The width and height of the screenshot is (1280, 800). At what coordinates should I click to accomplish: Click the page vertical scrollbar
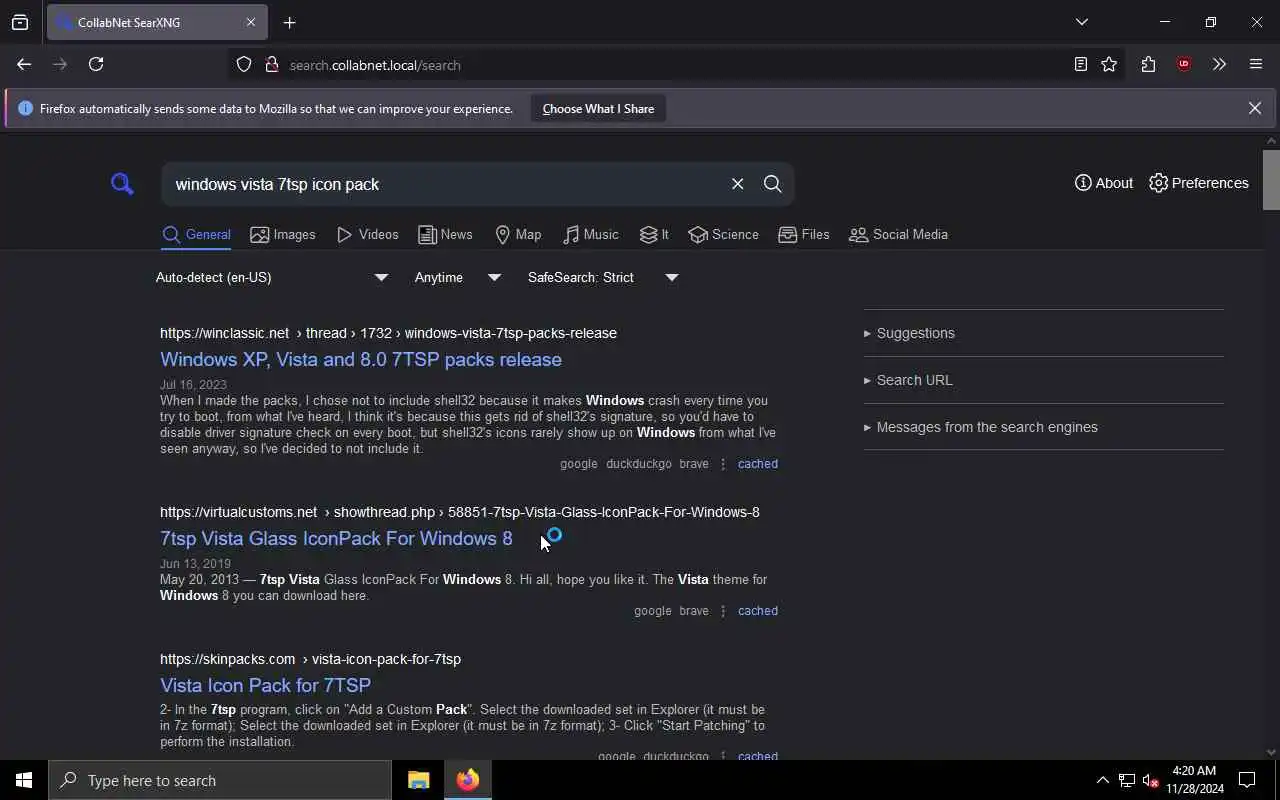click(1271, 180)
